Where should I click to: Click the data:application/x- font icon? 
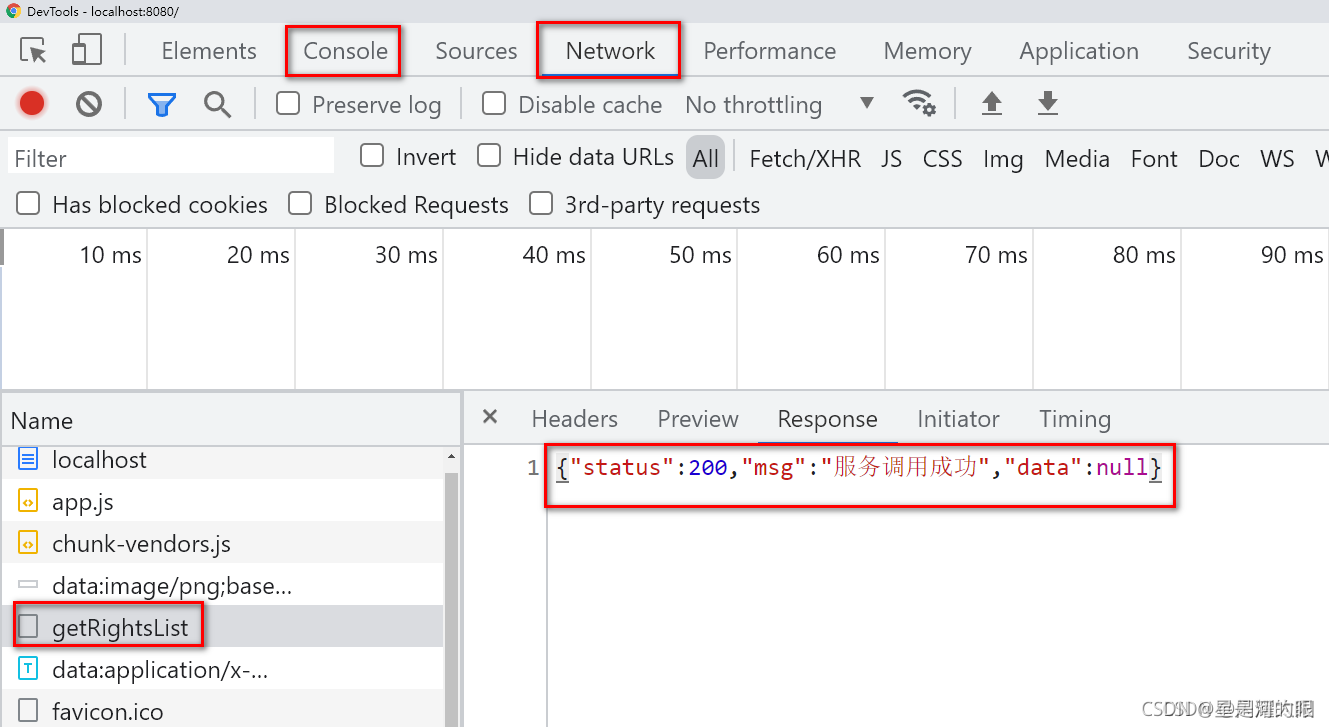click(x=28, y=669)
